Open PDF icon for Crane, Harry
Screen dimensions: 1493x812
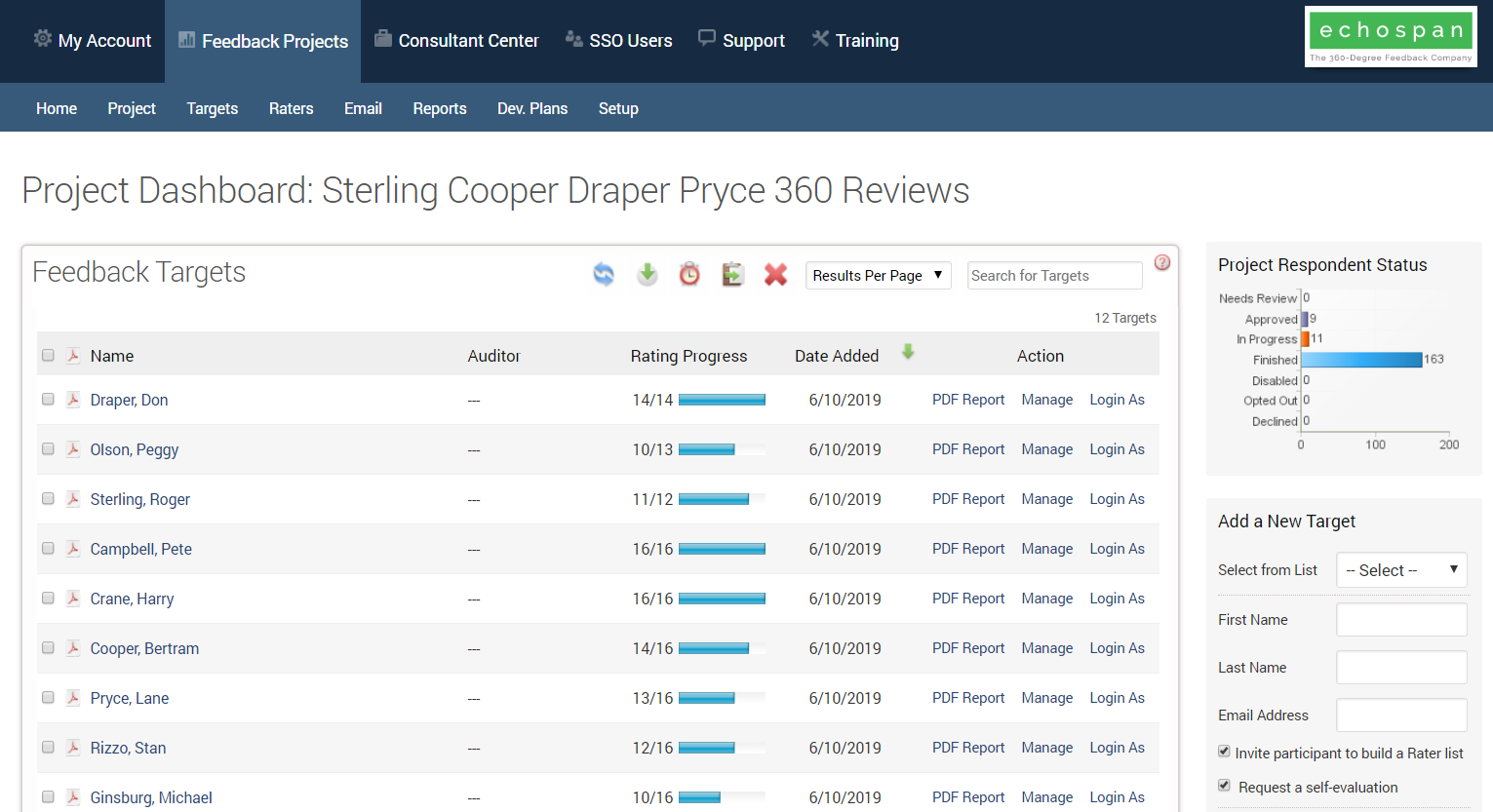click(x=73, y=598)
